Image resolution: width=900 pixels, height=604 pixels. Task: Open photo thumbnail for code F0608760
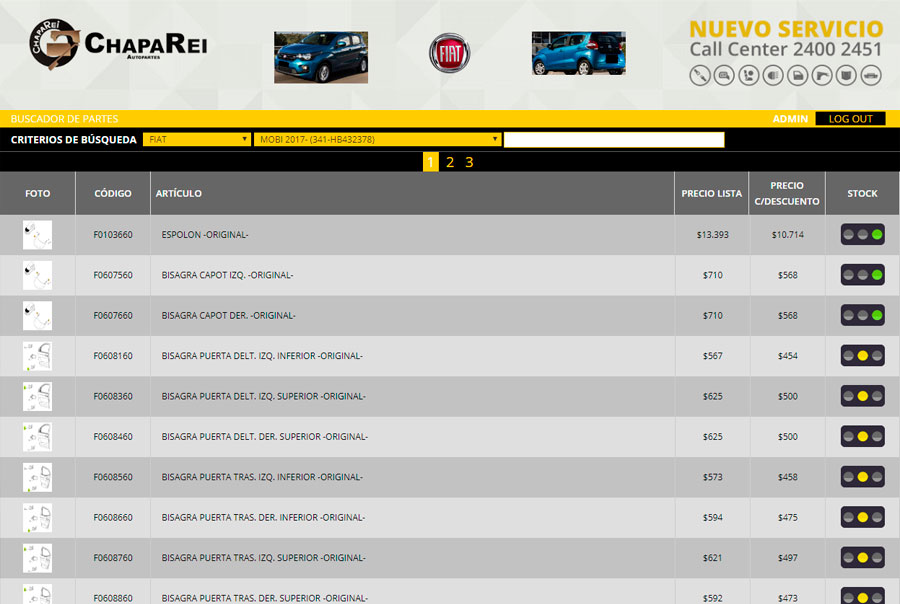coord(37,558)
